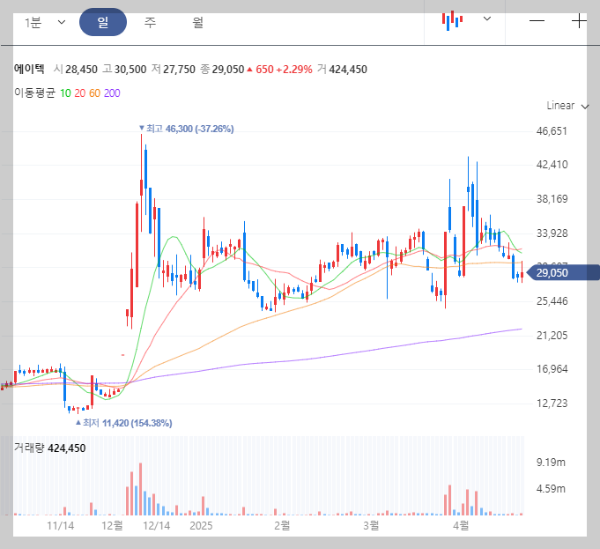The image size is (600, 549).
Task: Click the 최저 11,420 low marker
Action: point(124,423)
